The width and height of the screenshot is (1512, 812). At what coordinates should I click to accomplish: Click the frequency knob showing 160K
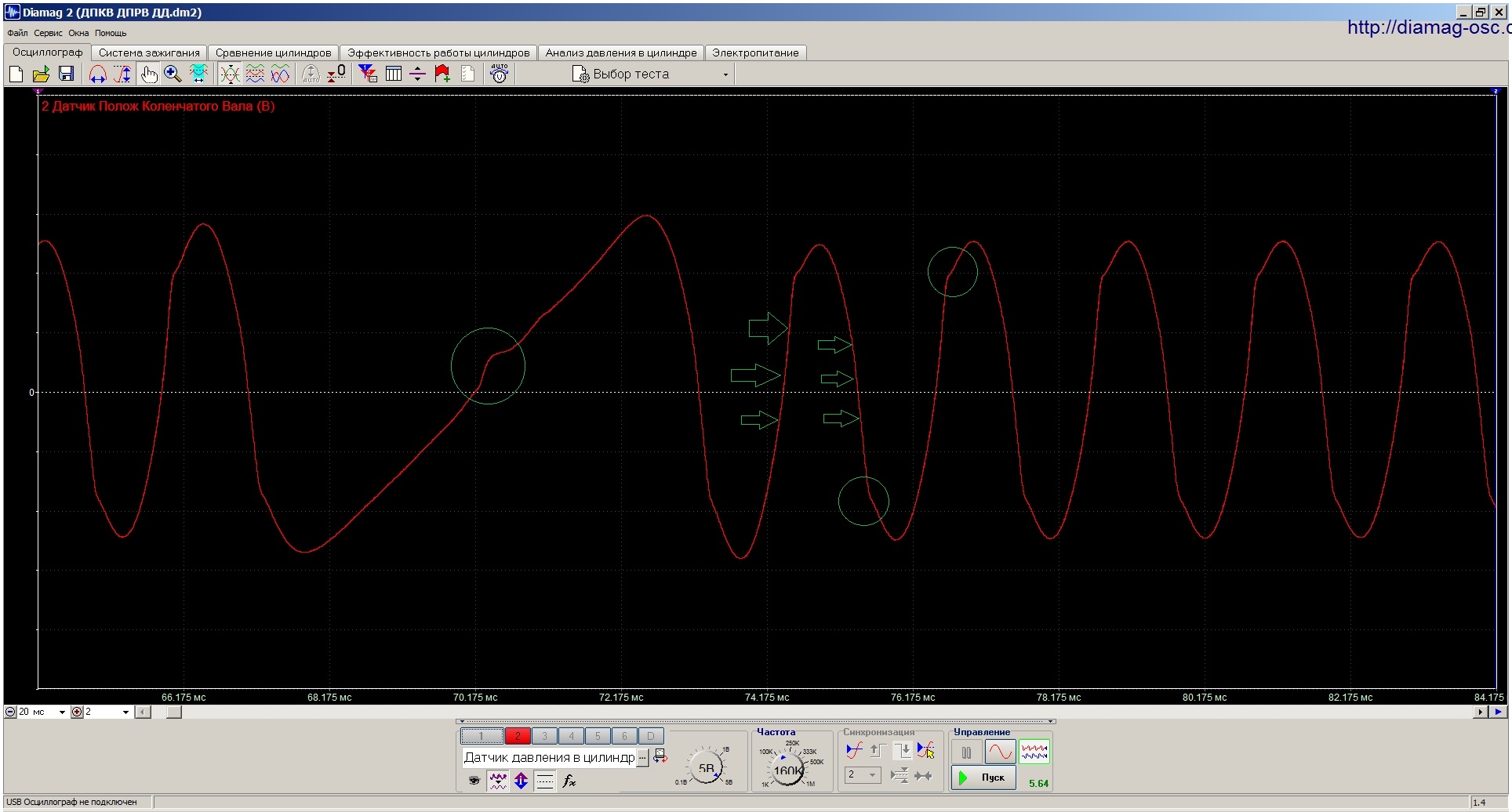[x=787, y=770]
